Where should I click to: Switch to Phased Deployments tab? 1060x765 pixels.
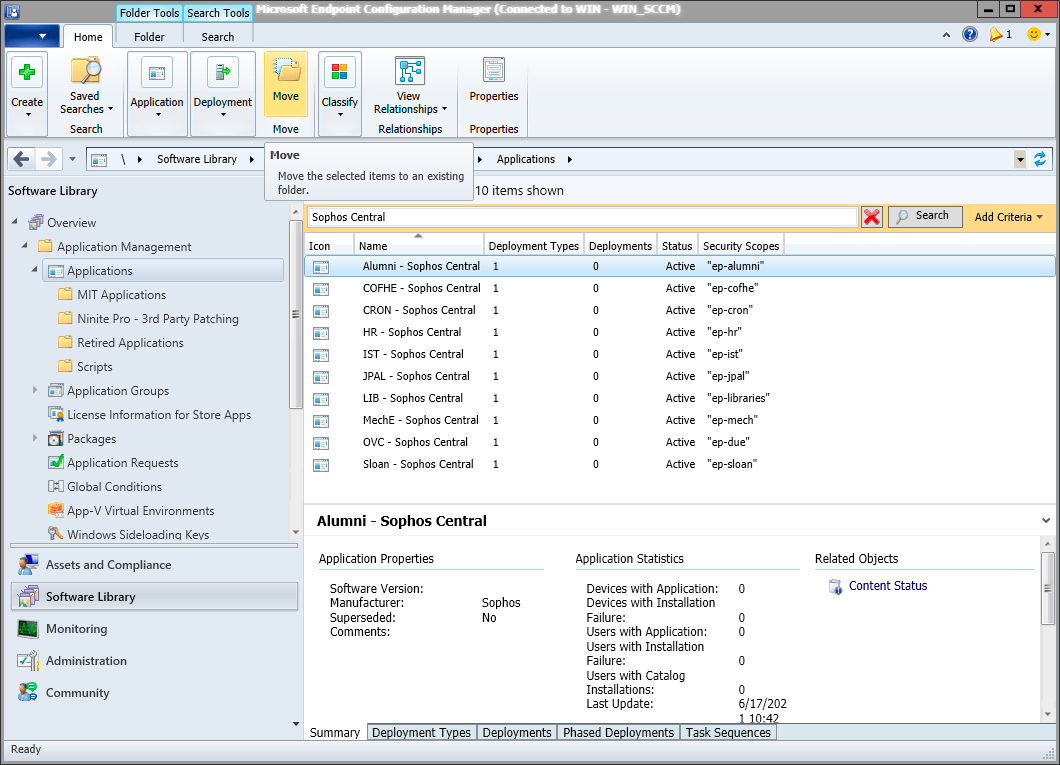point(619,733)
